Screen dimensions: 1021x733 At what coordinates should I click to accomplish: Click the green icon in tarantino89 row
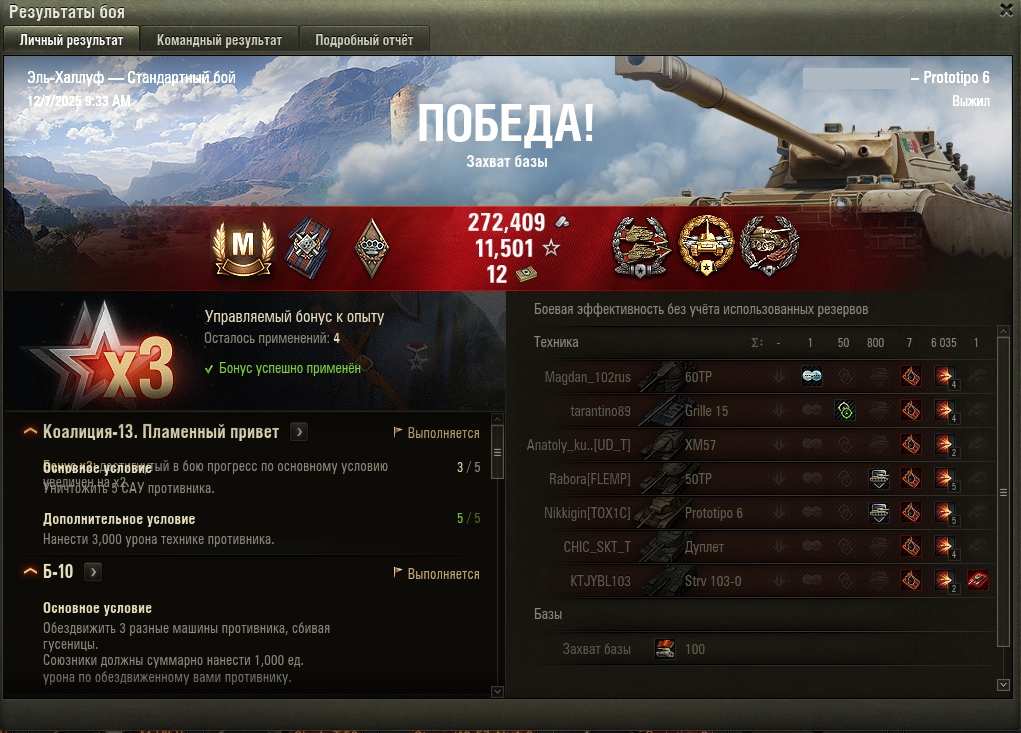845,410
